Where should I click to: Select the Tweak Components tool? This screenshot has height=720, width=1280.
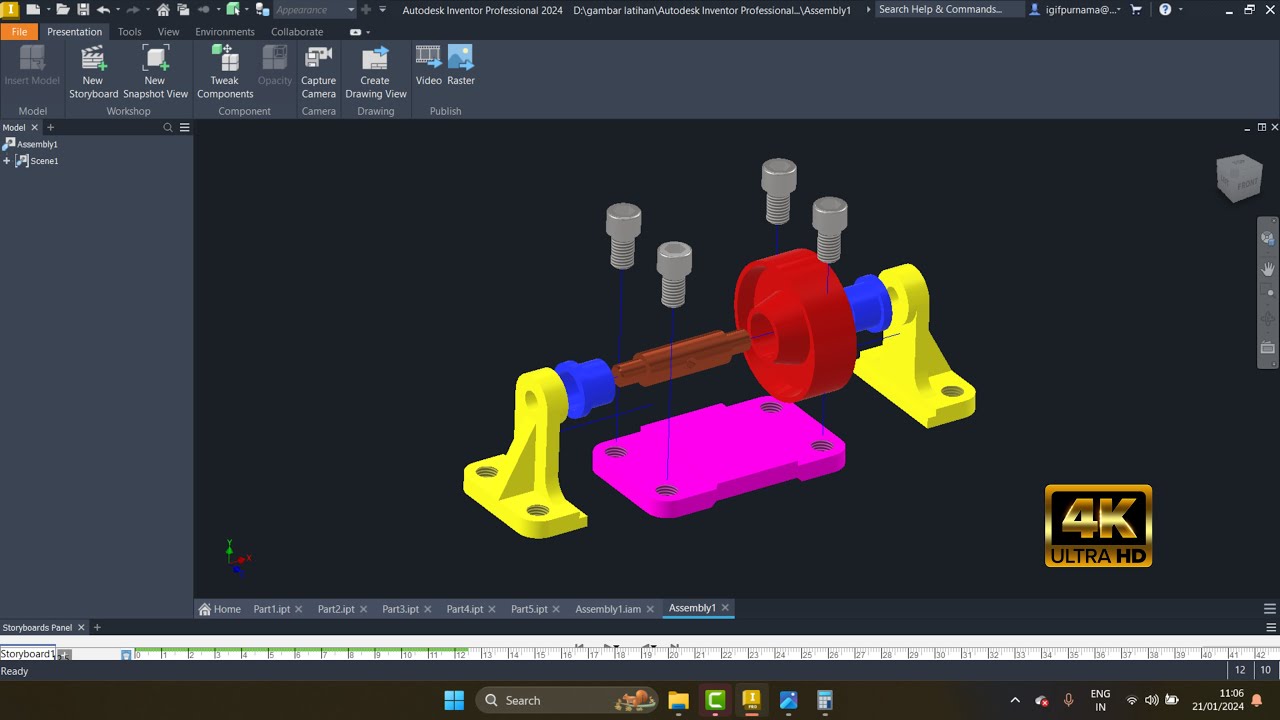tap(225, 72)
